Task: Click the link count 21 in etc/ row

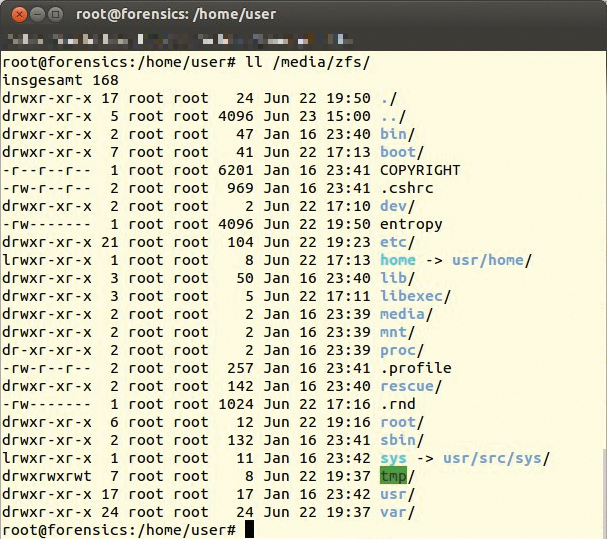Action: pyautogui.click(x=110, y=242)
